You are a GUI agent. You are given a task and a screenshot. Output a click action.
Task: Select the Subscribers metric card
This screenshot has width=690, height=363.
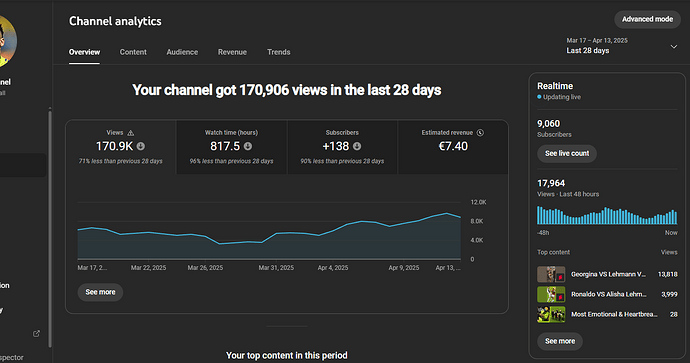[342, 147]
